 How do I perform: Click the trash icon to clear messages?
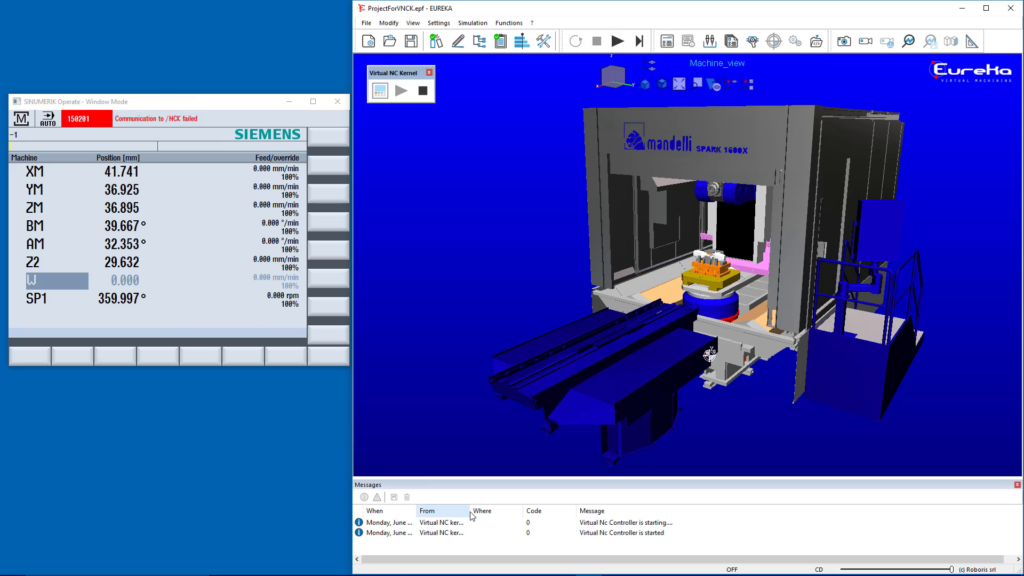click(x=407, y=497)
